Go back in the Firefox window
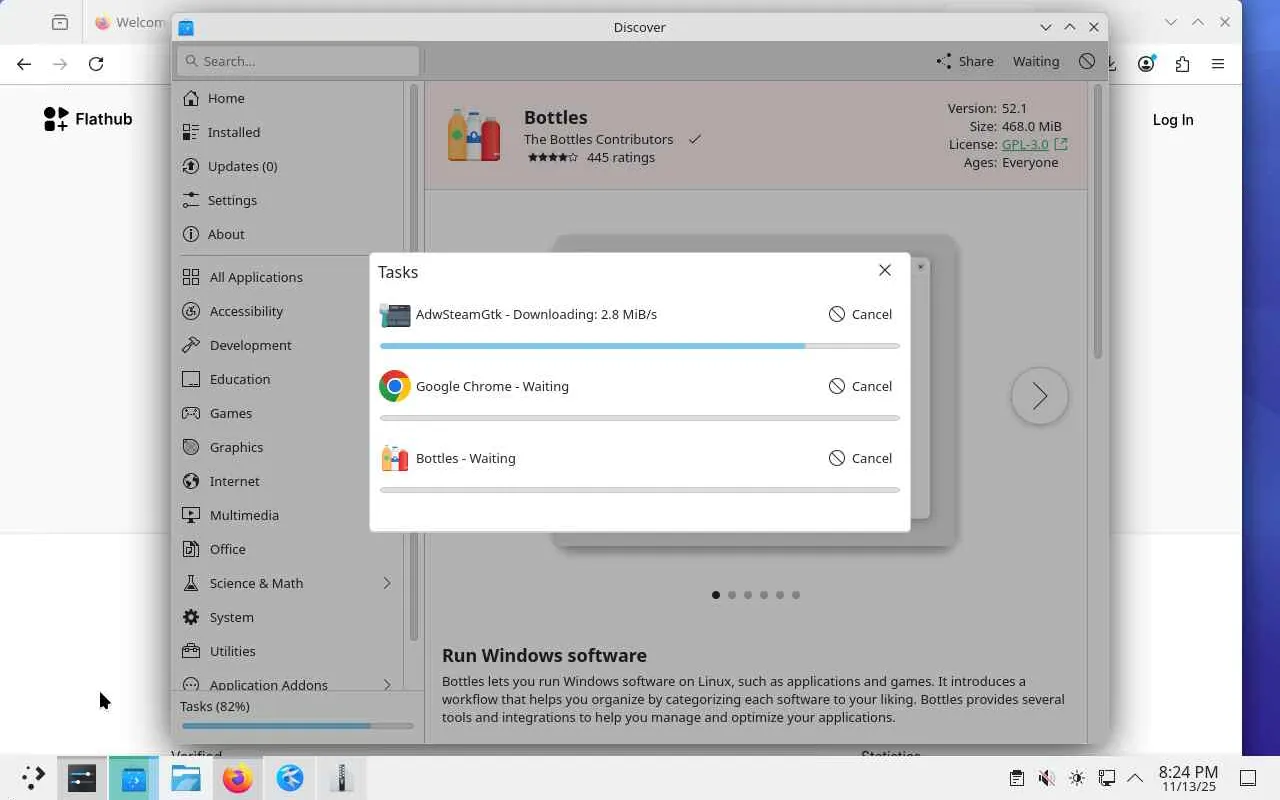The height and width of the screenshot is (800, 1280). click(x=24, y=64)
